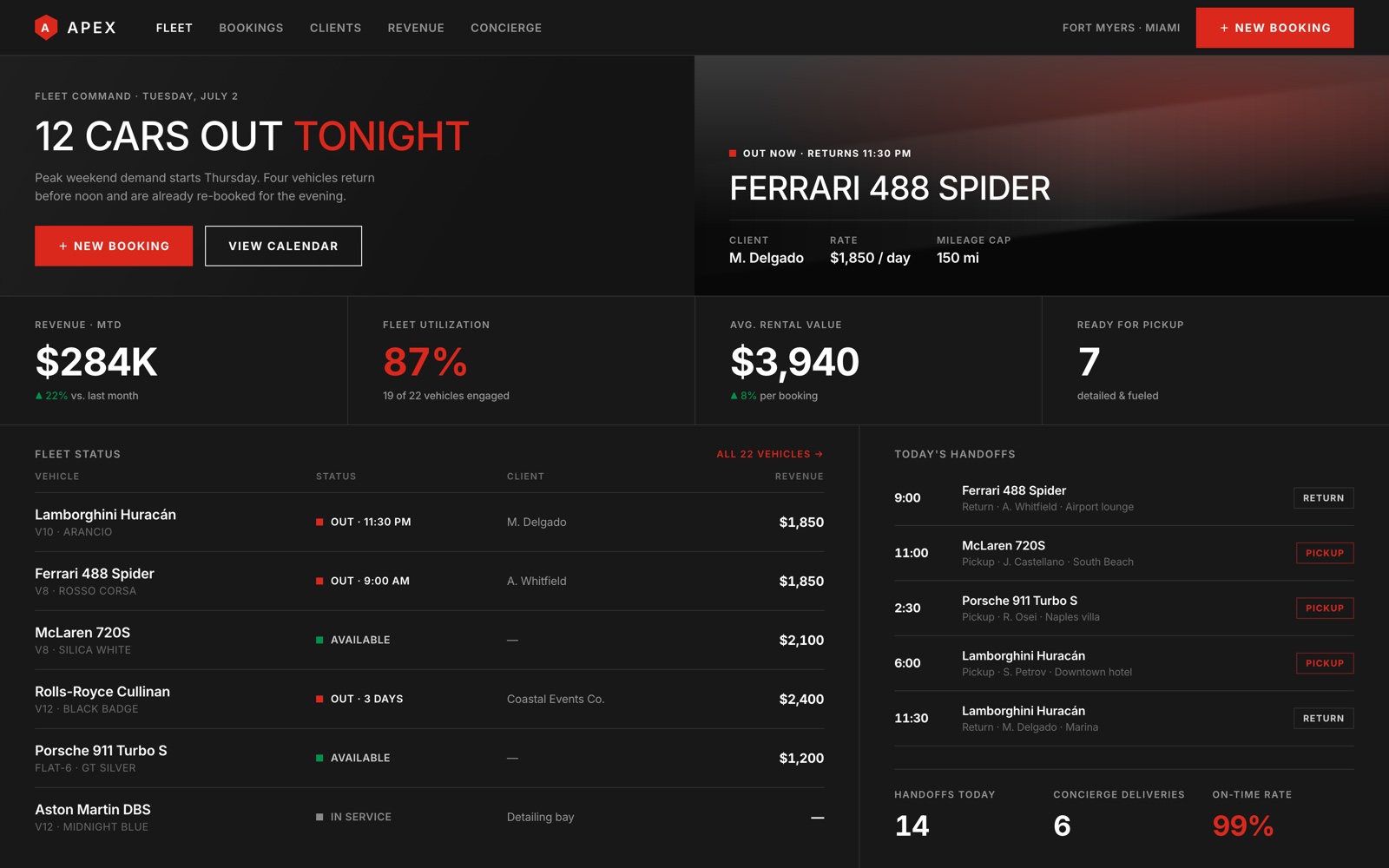Click the $2,100 revenue cell
This screenshot has height=868, width=1389.
pyautogui.click(x=801, y=640)
